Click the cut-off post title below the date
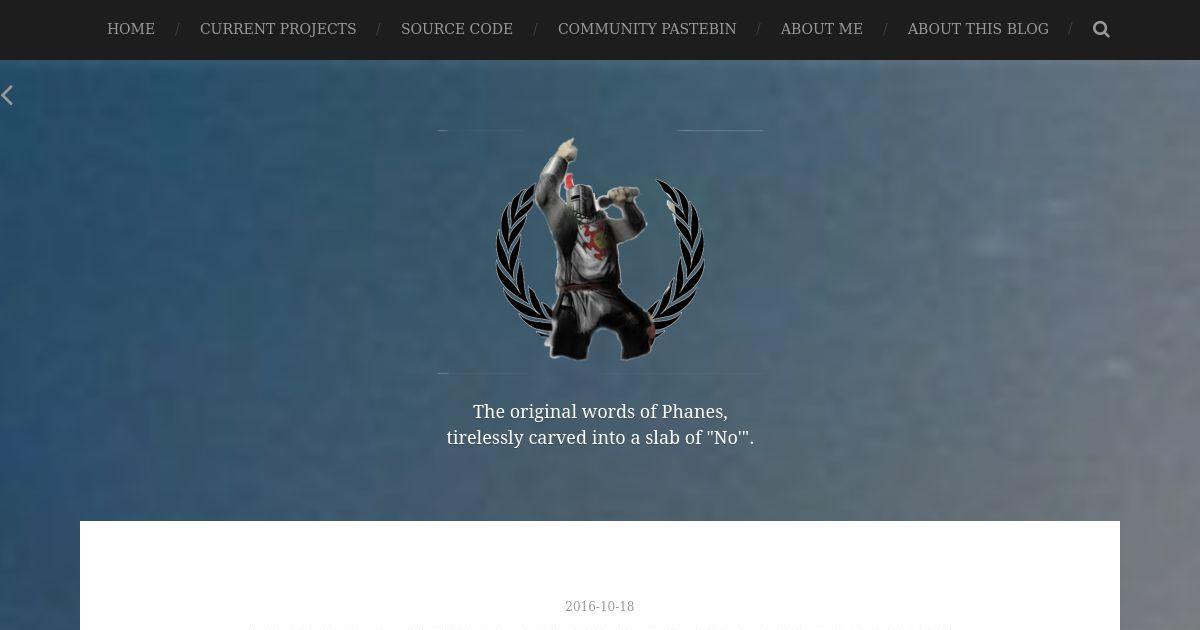1200x630 pixels. pyautogui.click(x=600, y=627)
